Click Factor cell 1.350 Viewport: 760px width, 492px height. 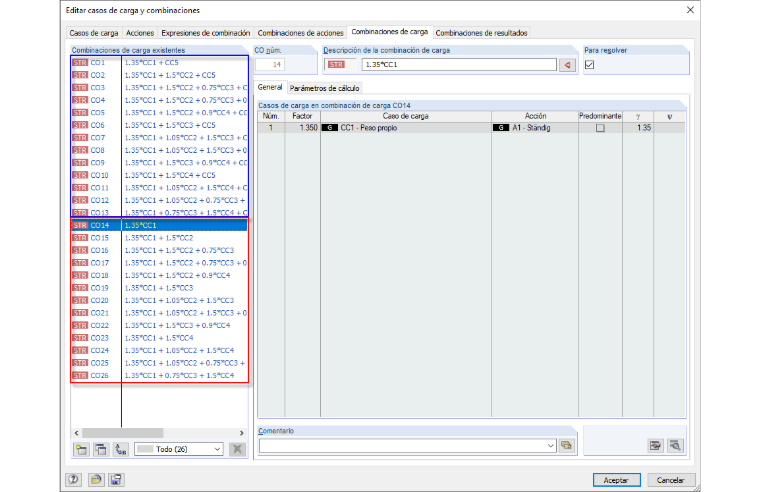[302, 128]
